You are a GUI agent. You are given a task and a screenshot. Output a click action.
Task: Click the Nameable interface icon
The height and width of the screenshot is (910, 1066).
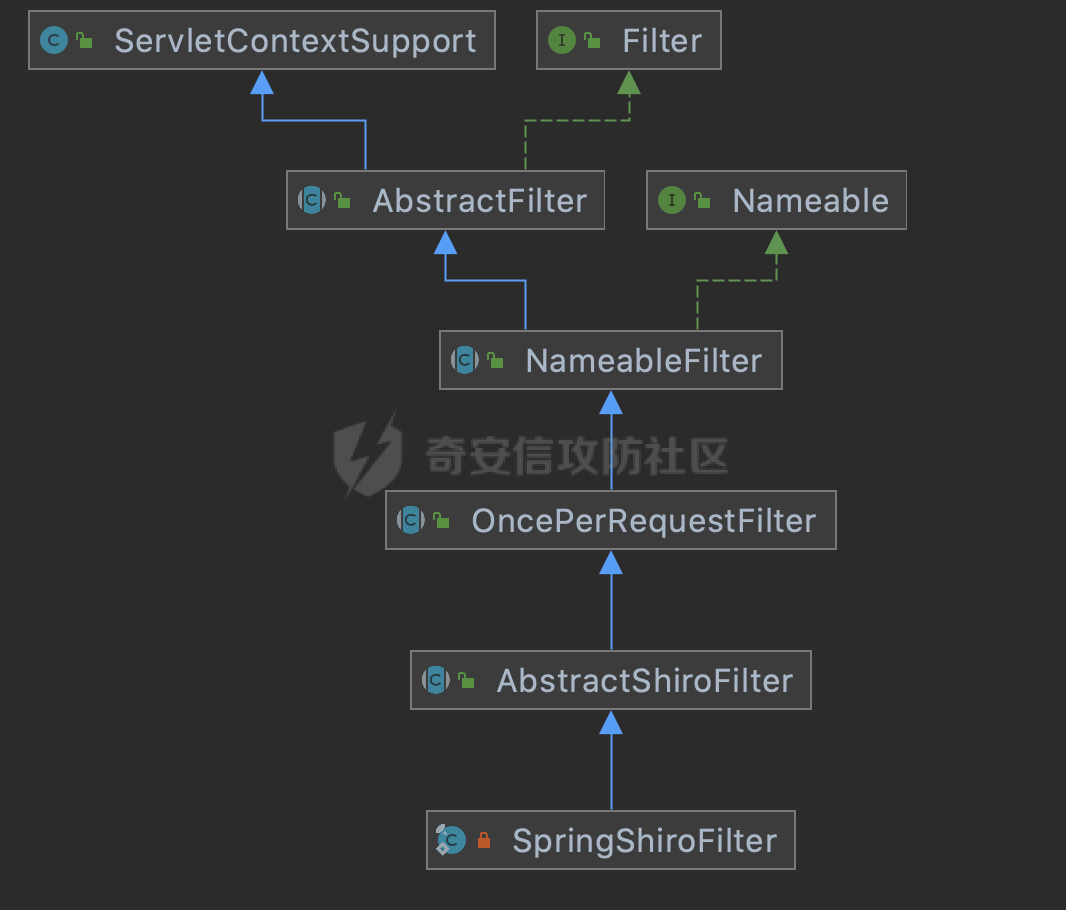click(x=672, y=200)
